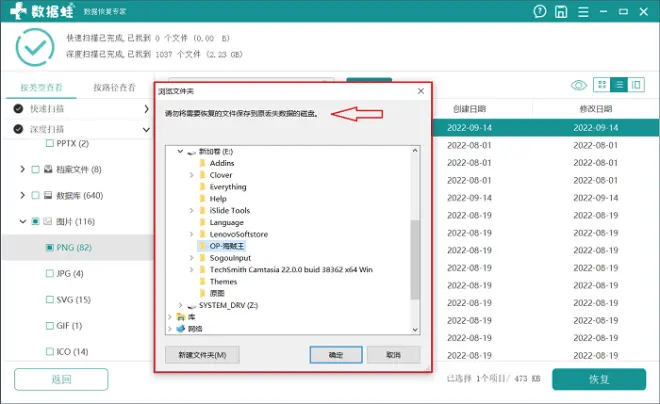Open the help icon in title bar

click(x=540, y=11)
